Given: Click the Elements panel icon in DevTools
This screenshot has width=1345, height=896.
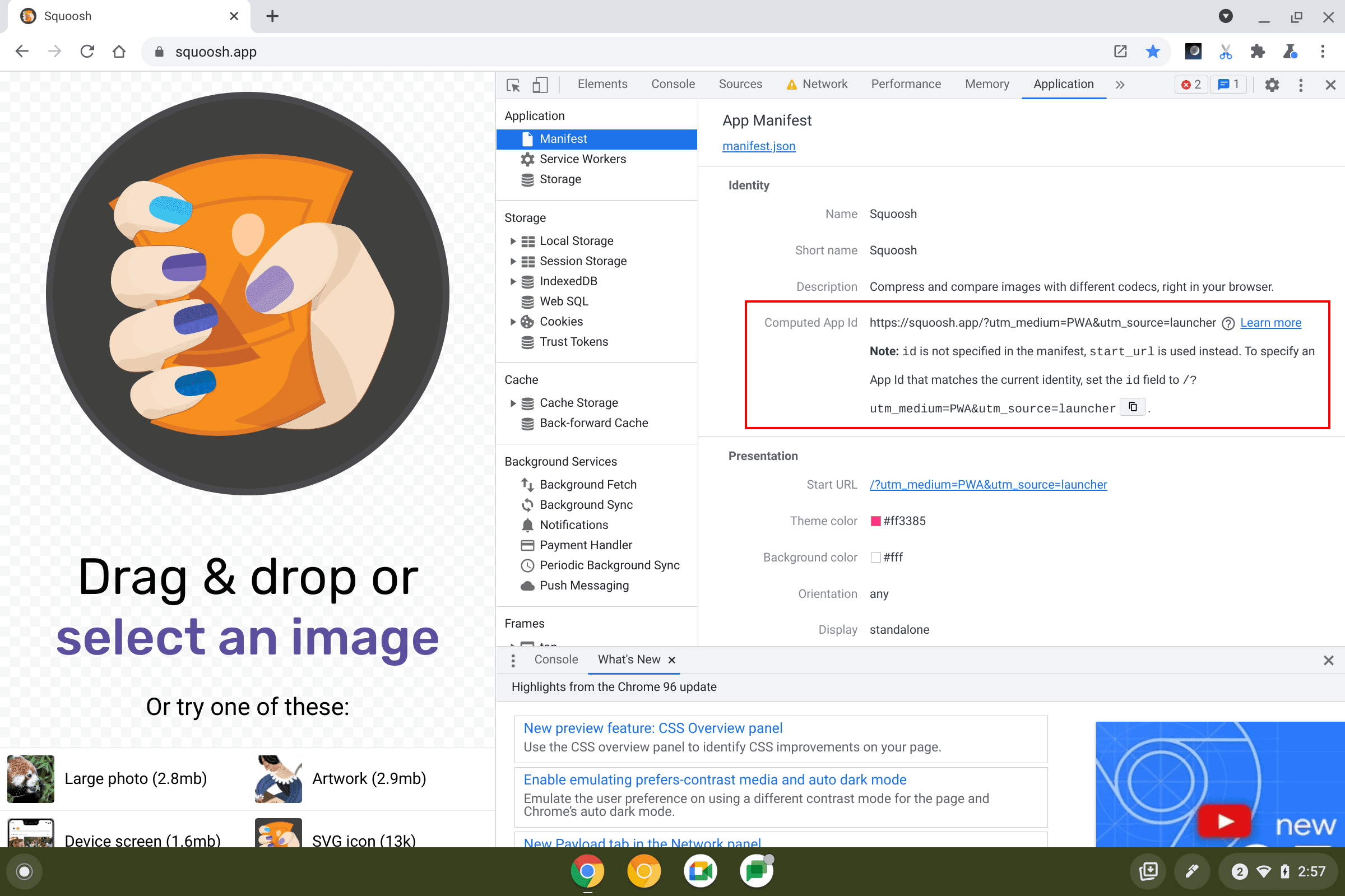Looking at the screenshot, I should click(602, 85).
